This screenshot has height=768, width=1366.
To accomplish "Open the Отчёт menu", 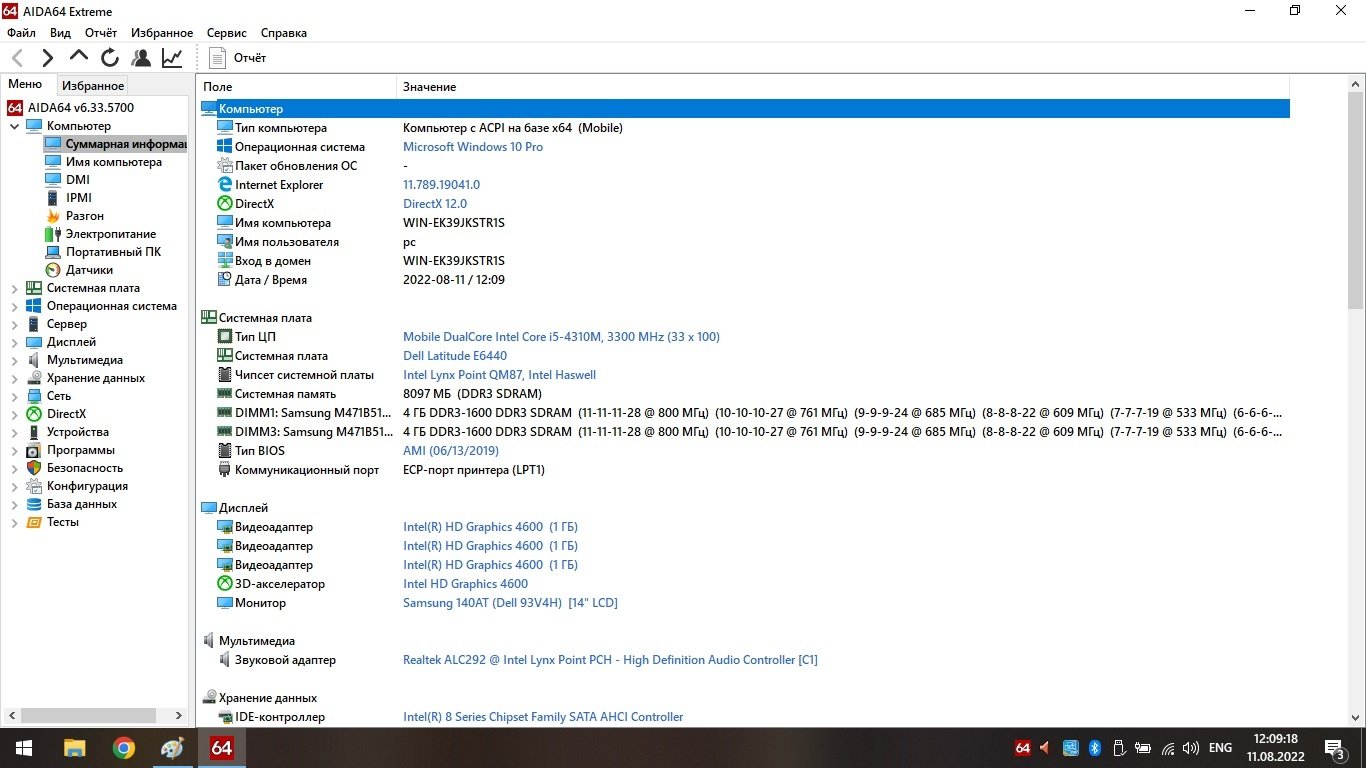I will (101, 33).
